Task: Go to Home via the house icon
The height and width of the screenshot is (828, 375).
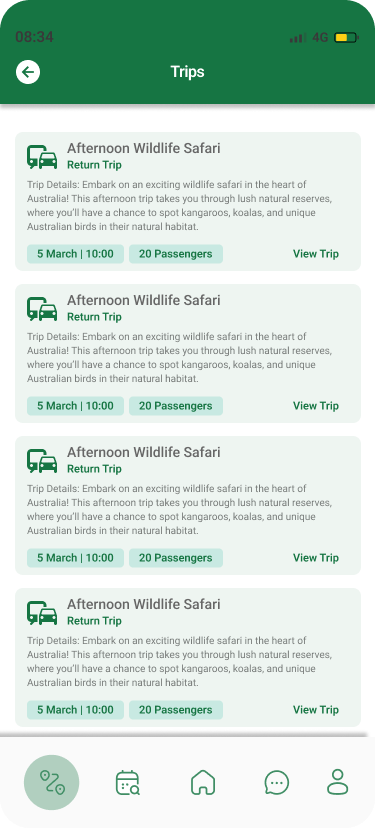Action: tap(203, 782)
